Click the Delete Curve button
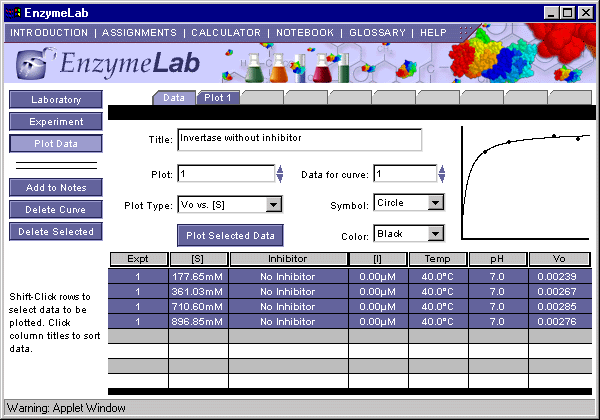 pos(57,210)
